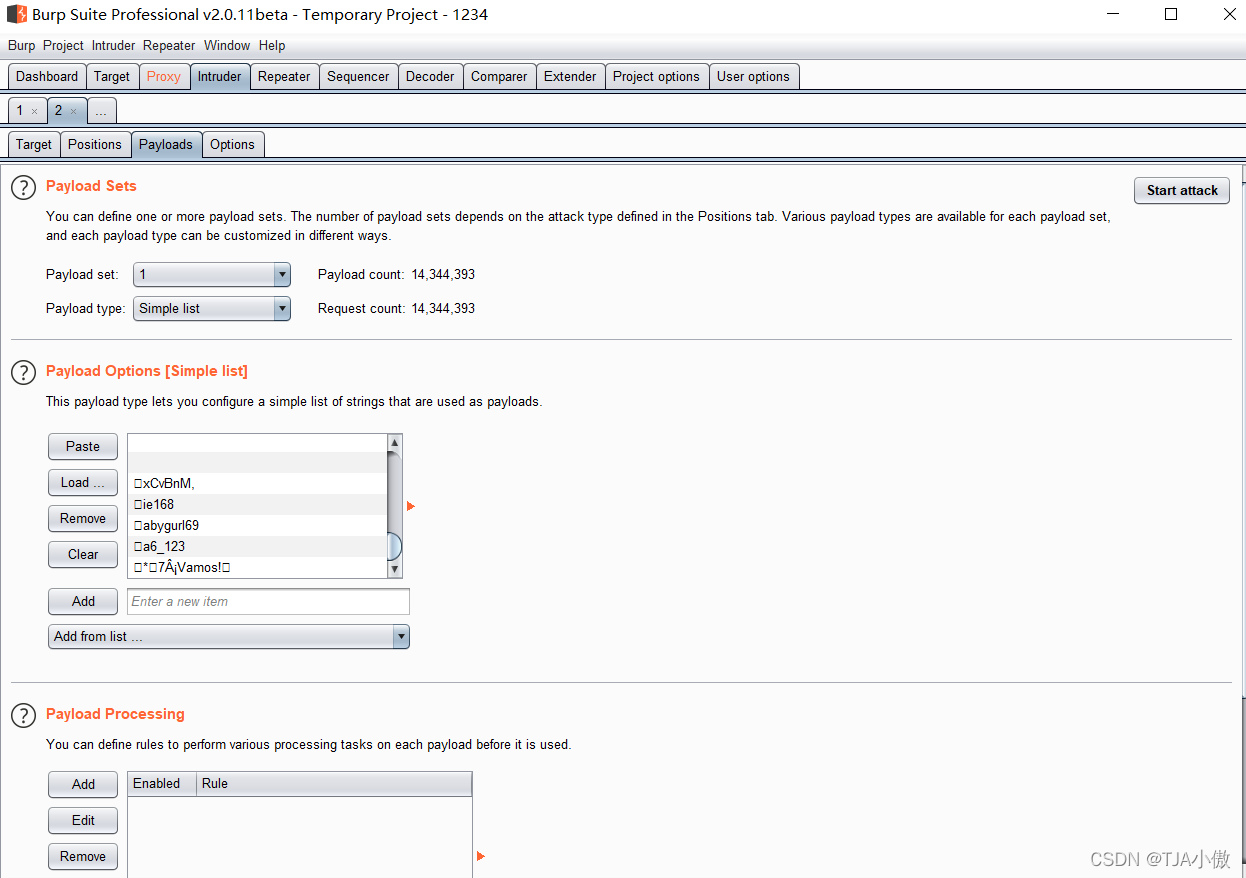Open the User options tab
This screenshot has width=1246, height=878.
(753, 76)
